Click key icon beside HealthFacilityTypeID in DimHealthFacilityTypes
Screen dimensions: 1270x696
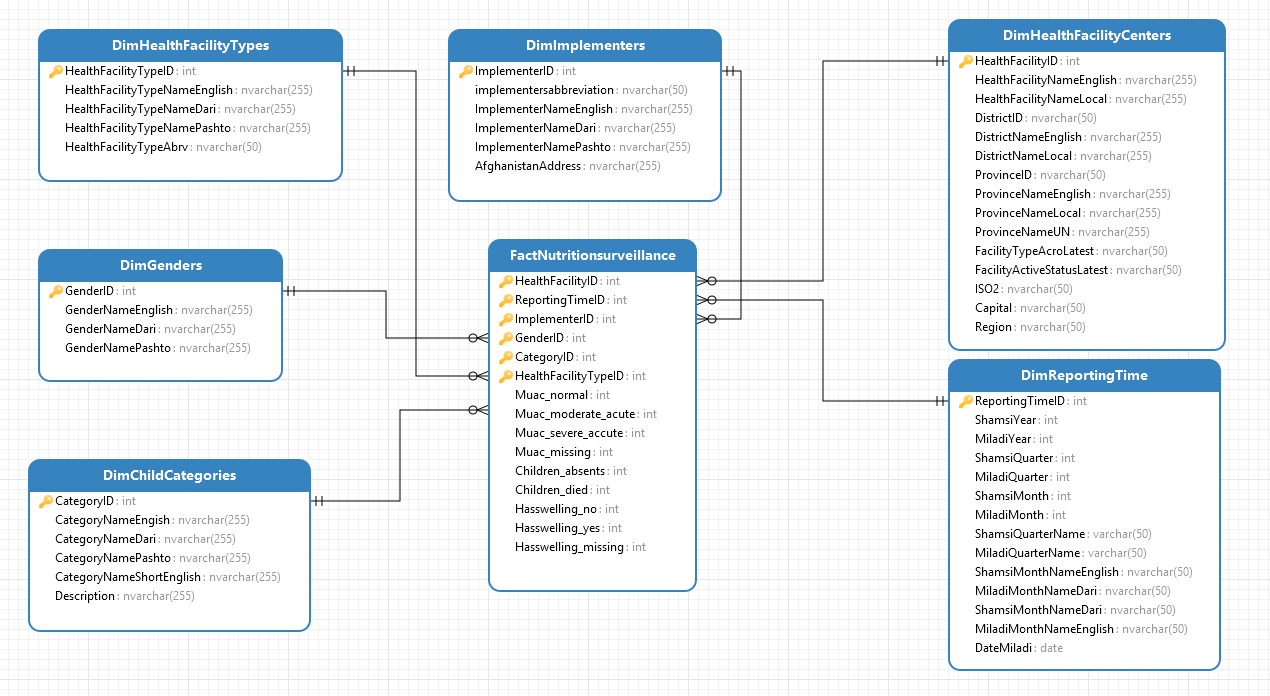click(x=56, y=72)
